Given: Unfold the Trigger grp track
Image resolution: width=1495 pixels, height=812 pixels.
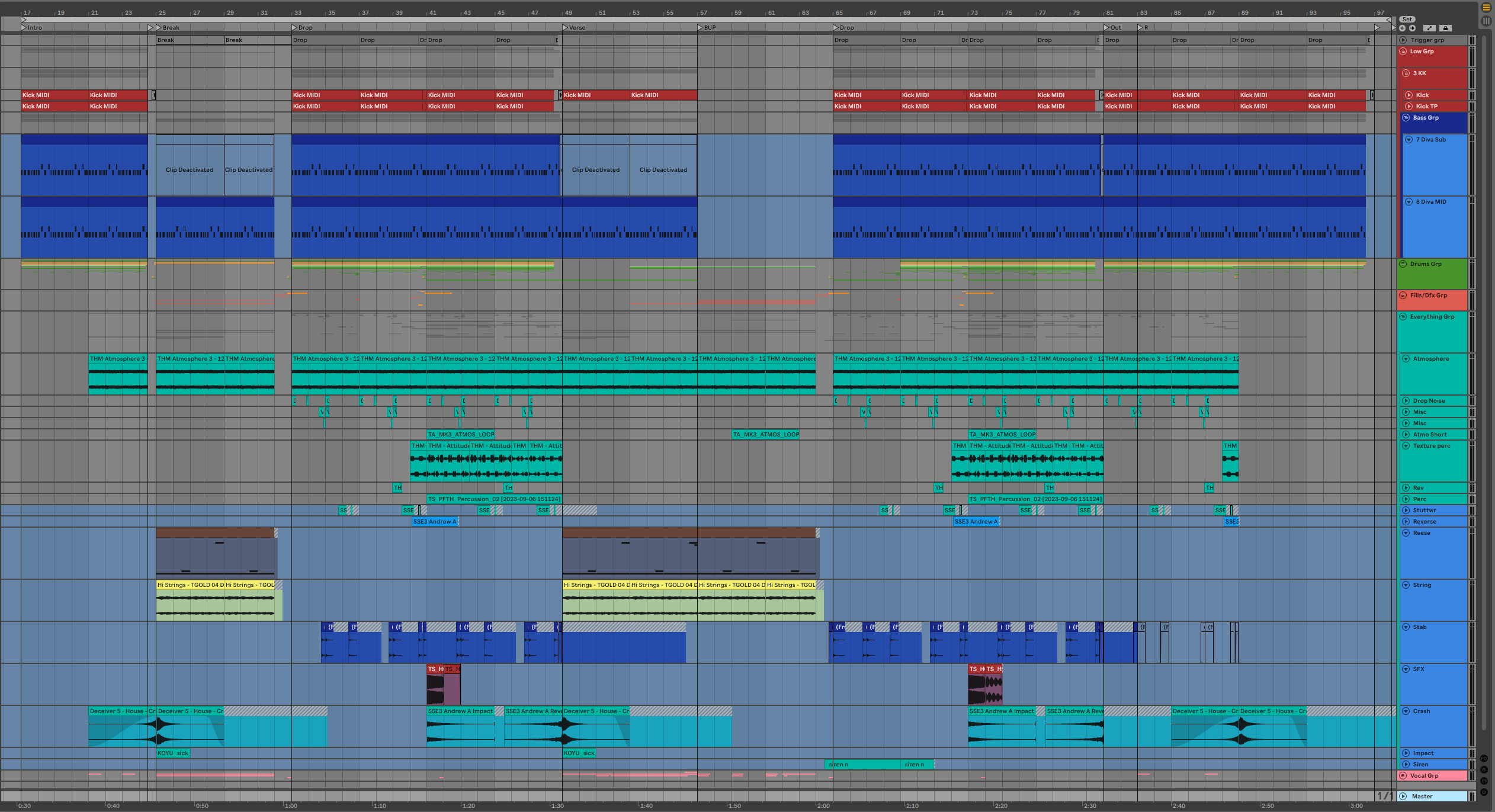Looking at the screenshot, I should pos(1403,40).
